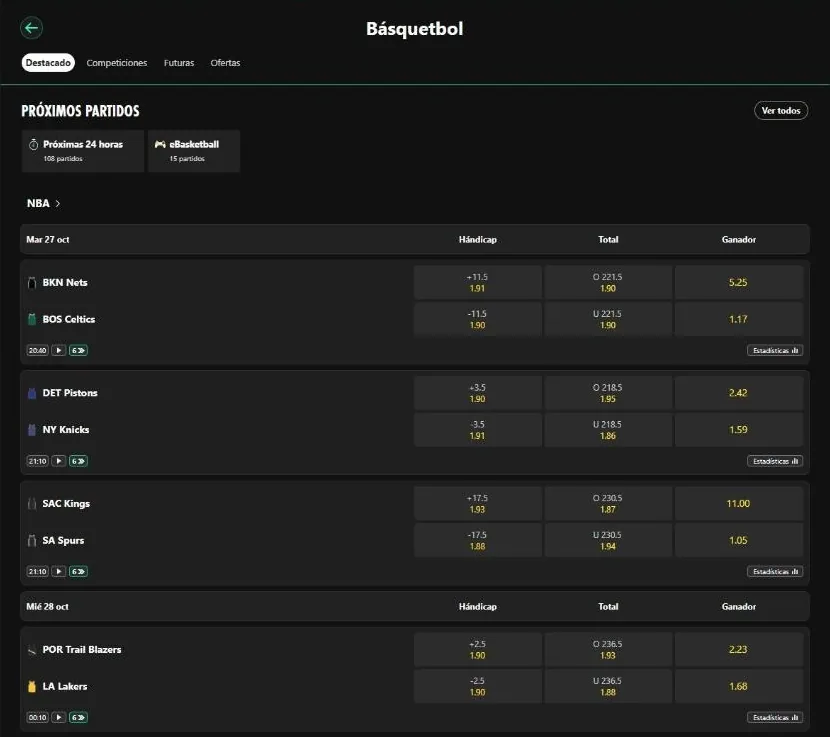
Task: Select BKN Nets +11.5 handicap at 1.91
Action: [477, 282]
